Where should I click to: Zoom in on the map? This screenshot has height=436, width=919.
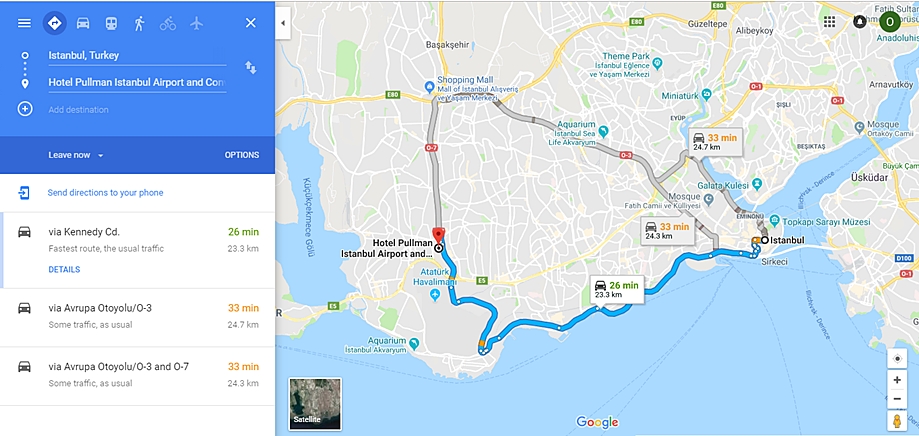point(897,380)
